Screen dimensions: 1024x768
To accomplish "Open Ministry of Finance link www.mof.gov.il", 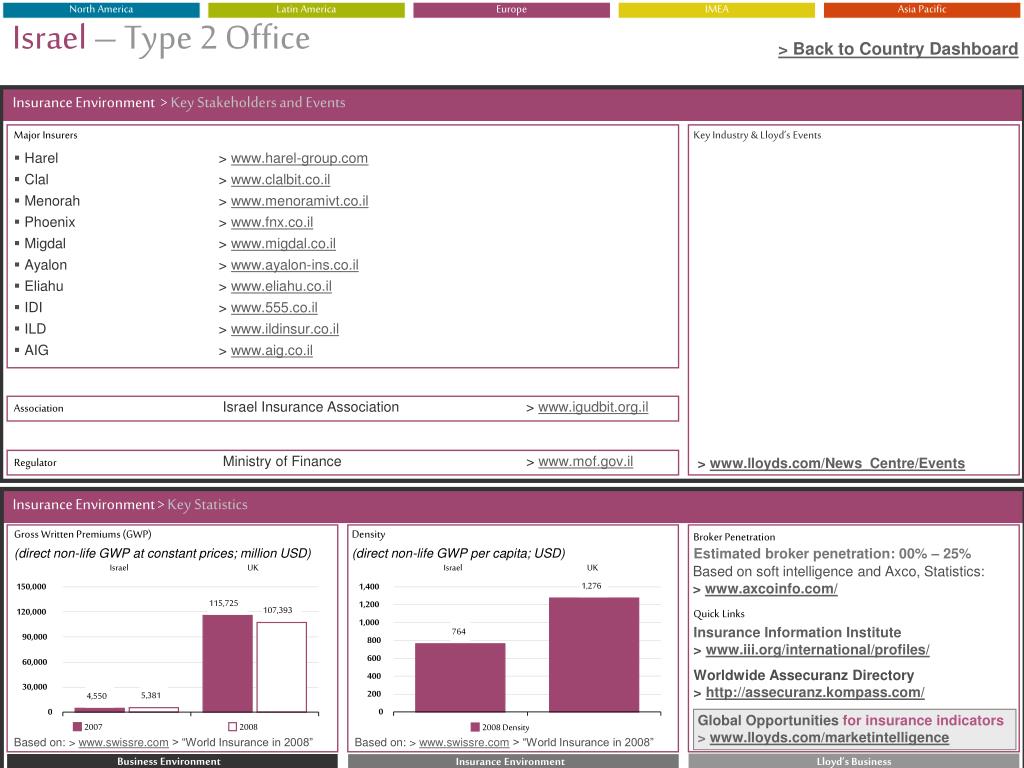I will (586, 462).
